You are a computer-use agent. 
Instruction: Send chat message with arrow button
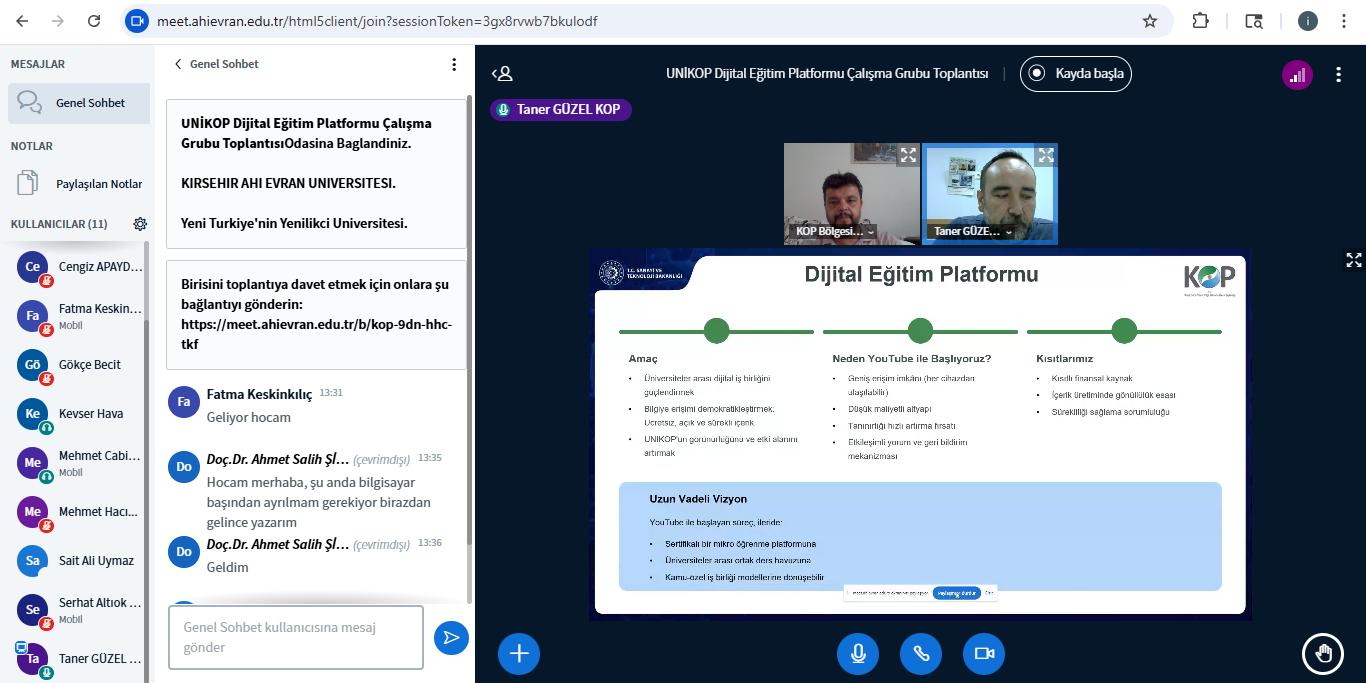pos(451,637)
